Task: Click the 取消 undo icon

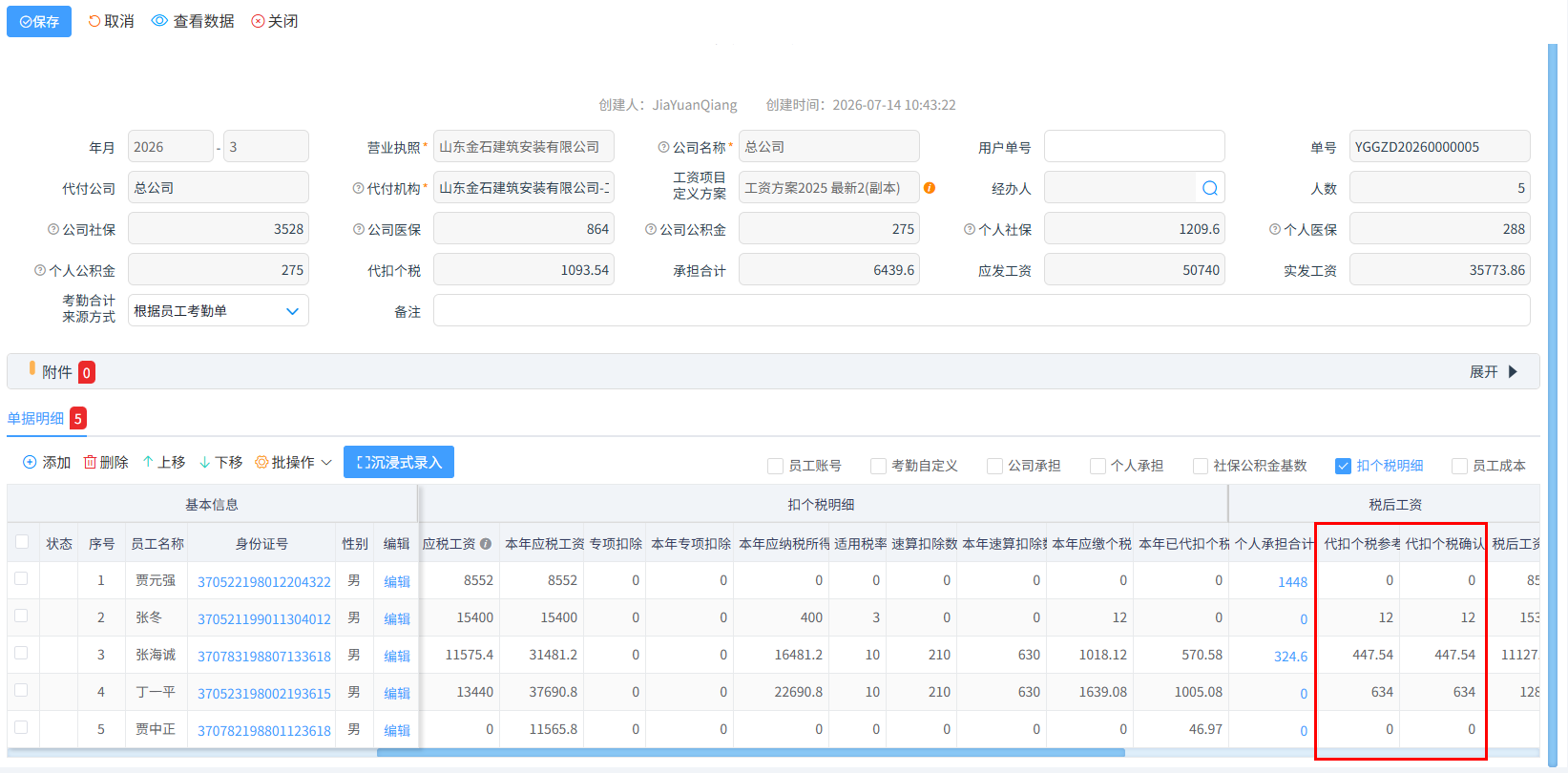Action: coord(94,21)
